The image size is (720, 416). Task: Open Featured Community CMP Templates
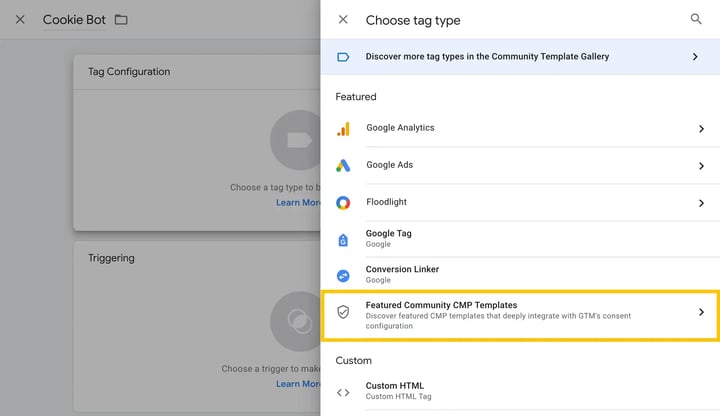pyautogui.click(x=520, y=315)
